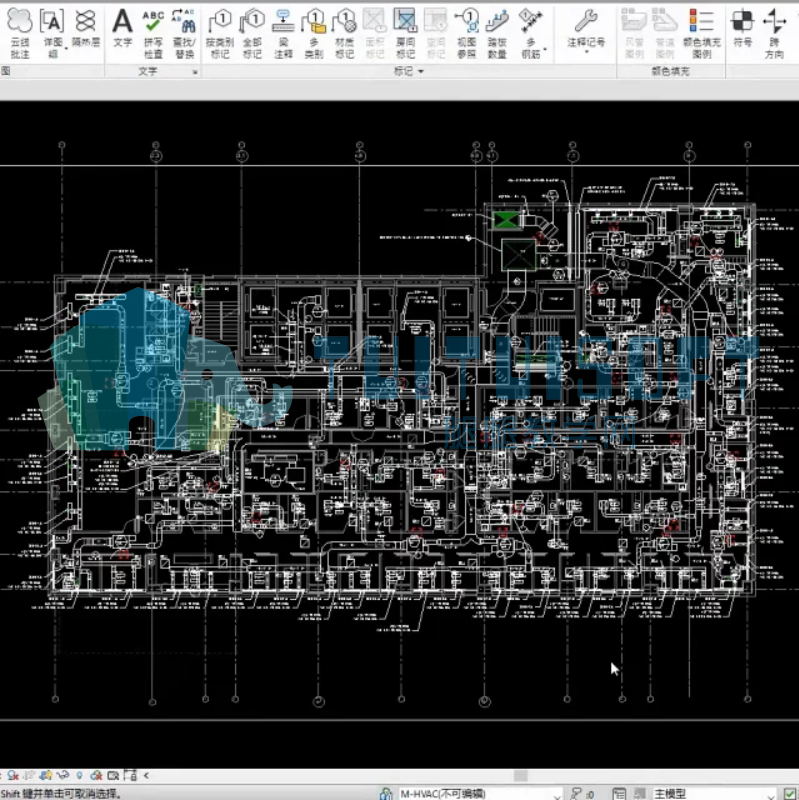Open 查找/替换 find and replace
The height and width of the screenshot is (800, 799).
[184, 34]
